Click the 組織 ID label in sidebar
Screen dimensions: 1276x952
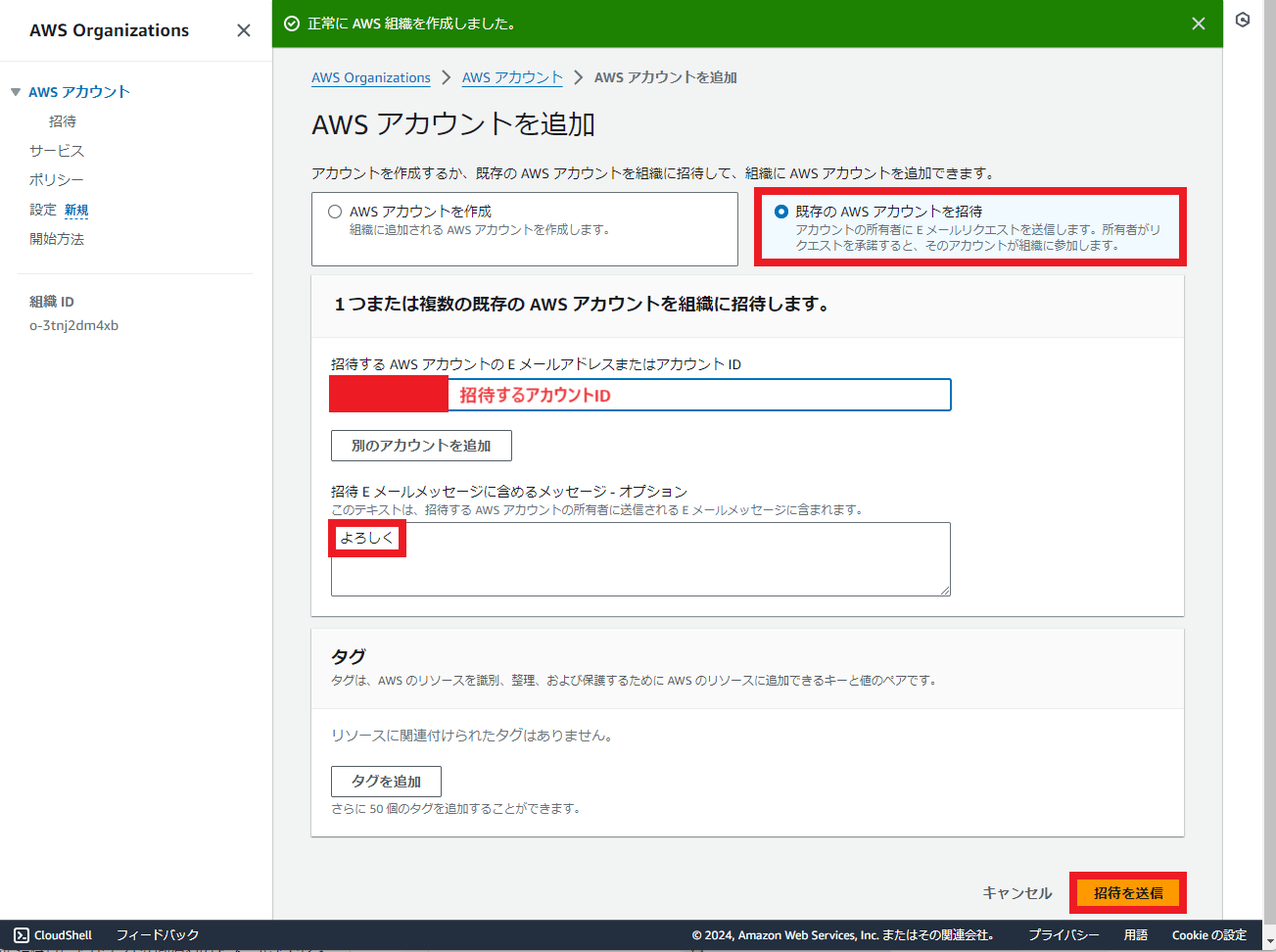point(52,302)
